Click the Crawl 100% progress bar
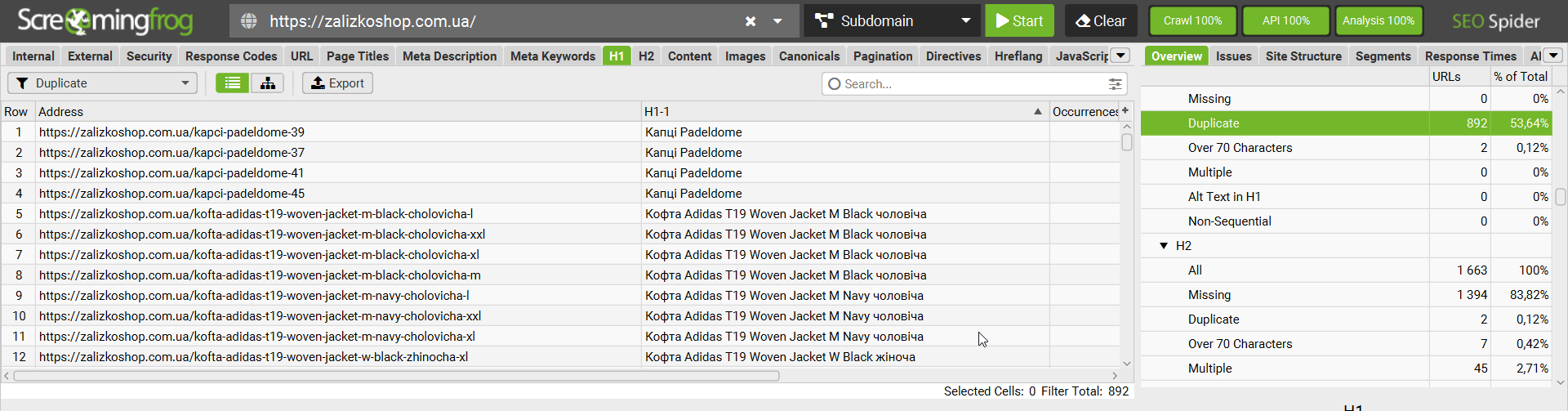This screenshot has width=1568, height=411. tap(1192, 21)
